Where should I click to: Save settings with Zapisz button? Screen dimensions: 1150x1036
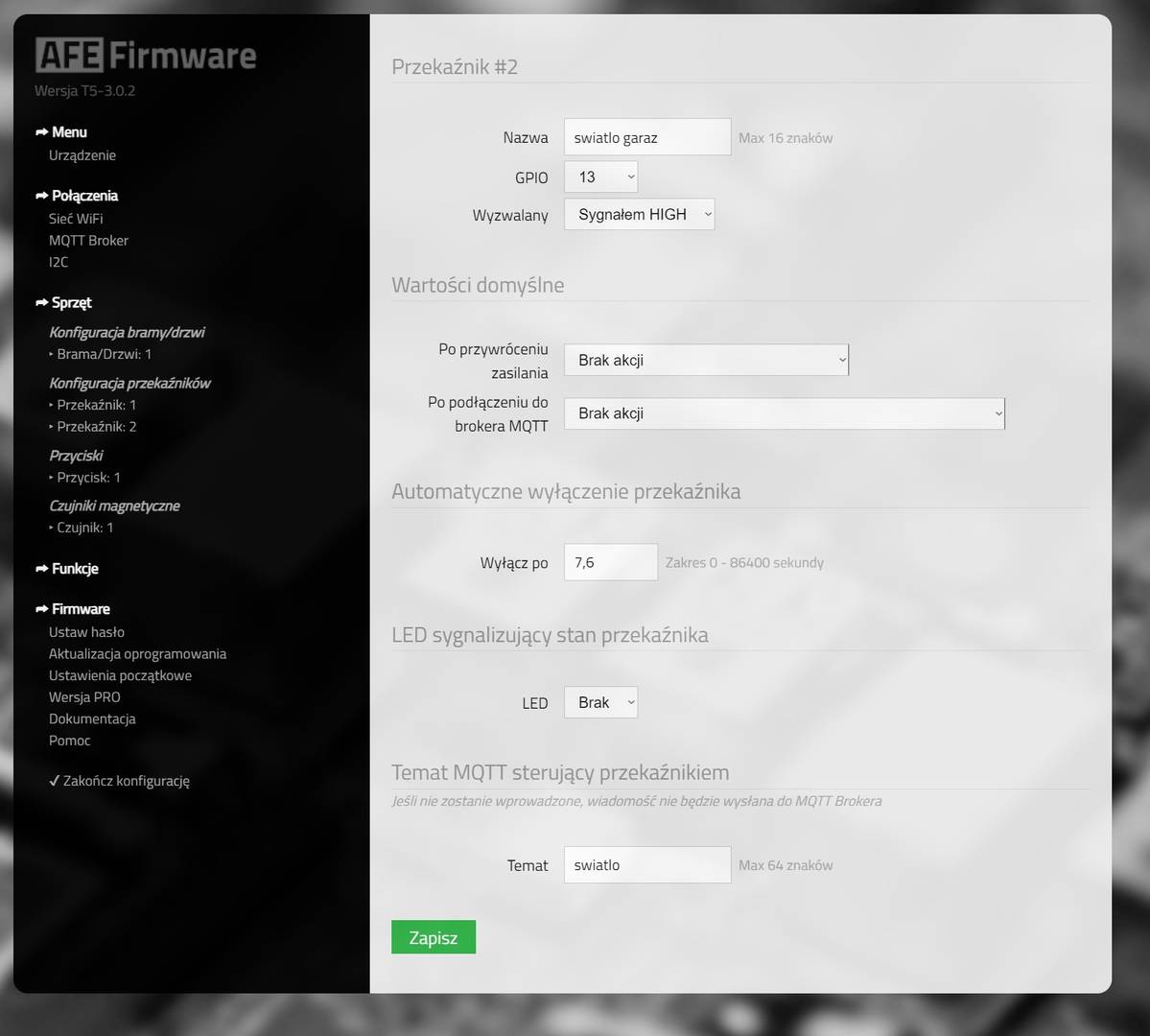434,937
